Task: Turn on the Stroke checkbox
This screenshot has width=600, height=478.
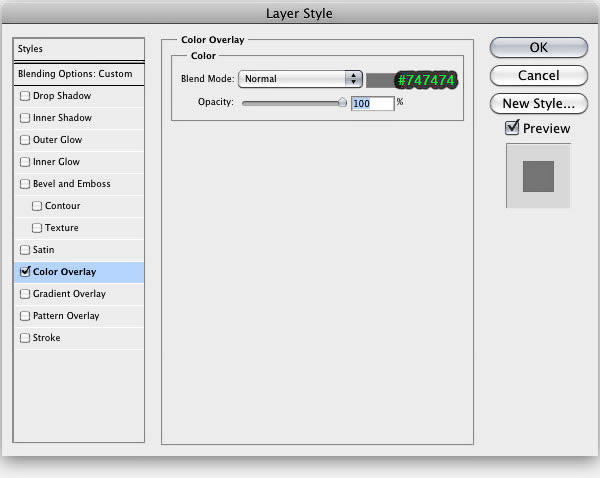Action: pyautogui.click(x=25, y=338)
